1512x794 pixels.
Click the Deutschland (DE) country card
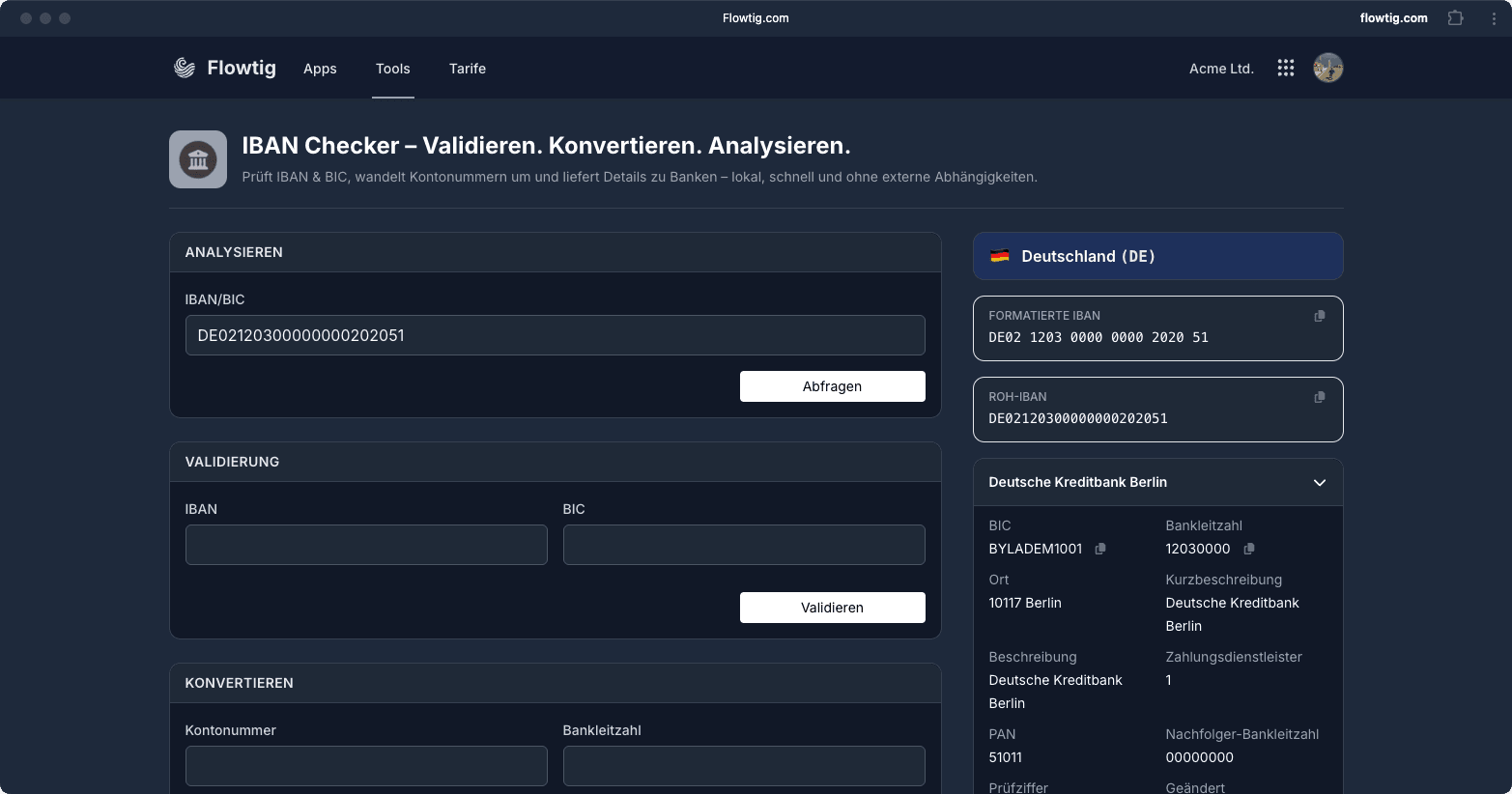coord(1158,256)
